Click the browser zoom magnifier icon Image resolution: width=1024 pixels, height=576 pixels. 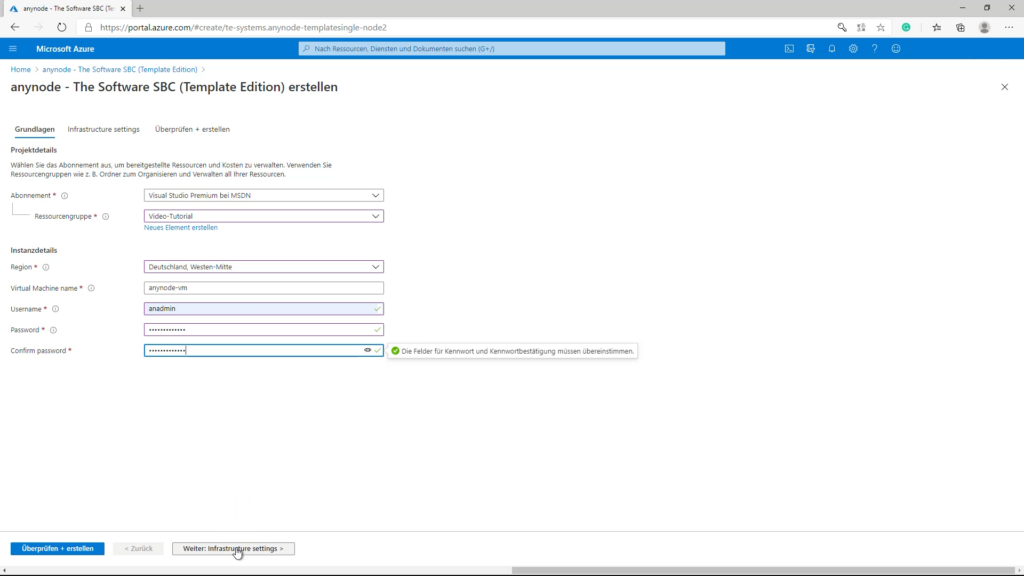click(x=842, y=27)
